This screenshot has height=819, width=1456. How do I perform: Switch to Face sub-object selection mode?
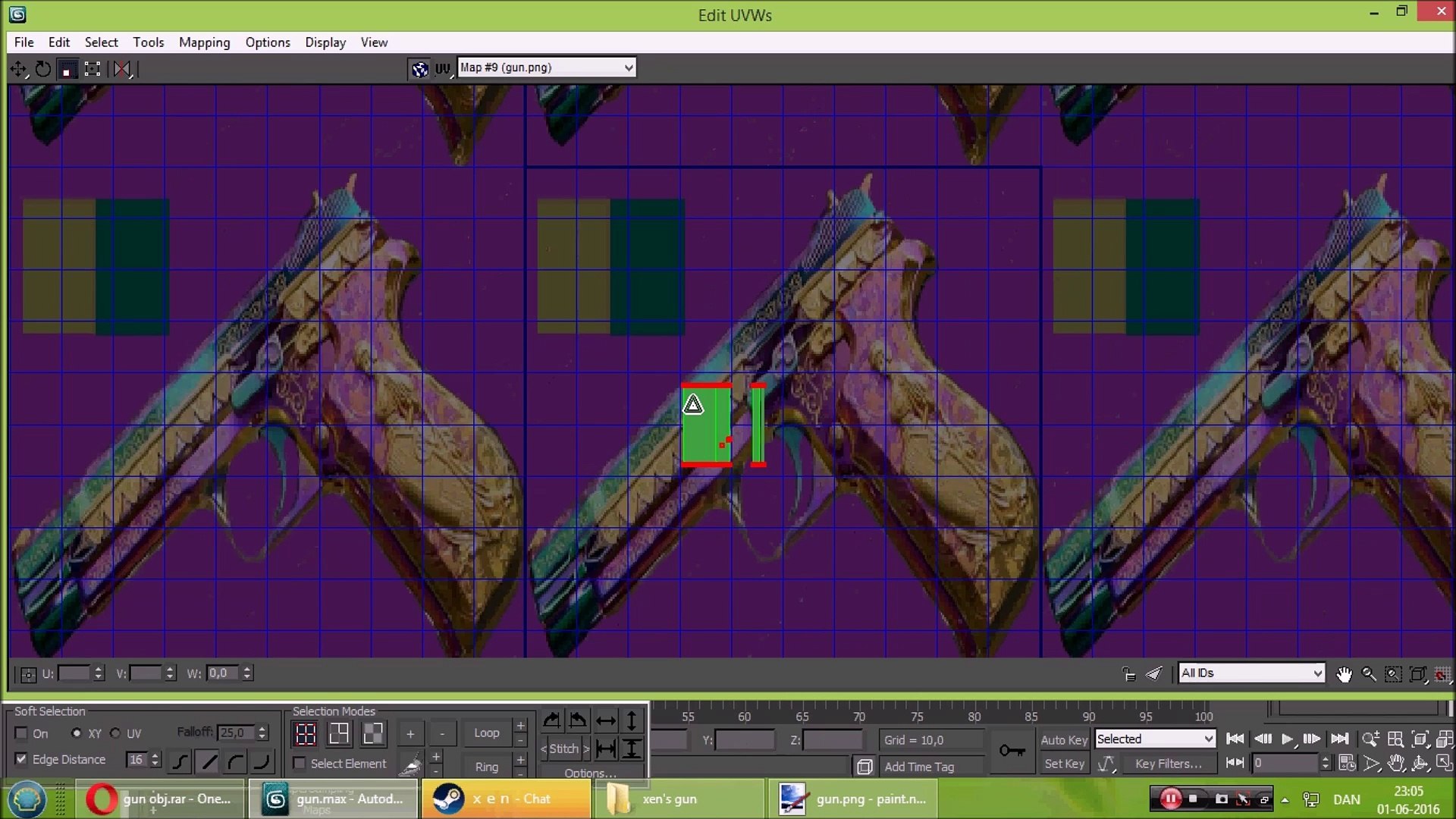(x=372, y=733)
